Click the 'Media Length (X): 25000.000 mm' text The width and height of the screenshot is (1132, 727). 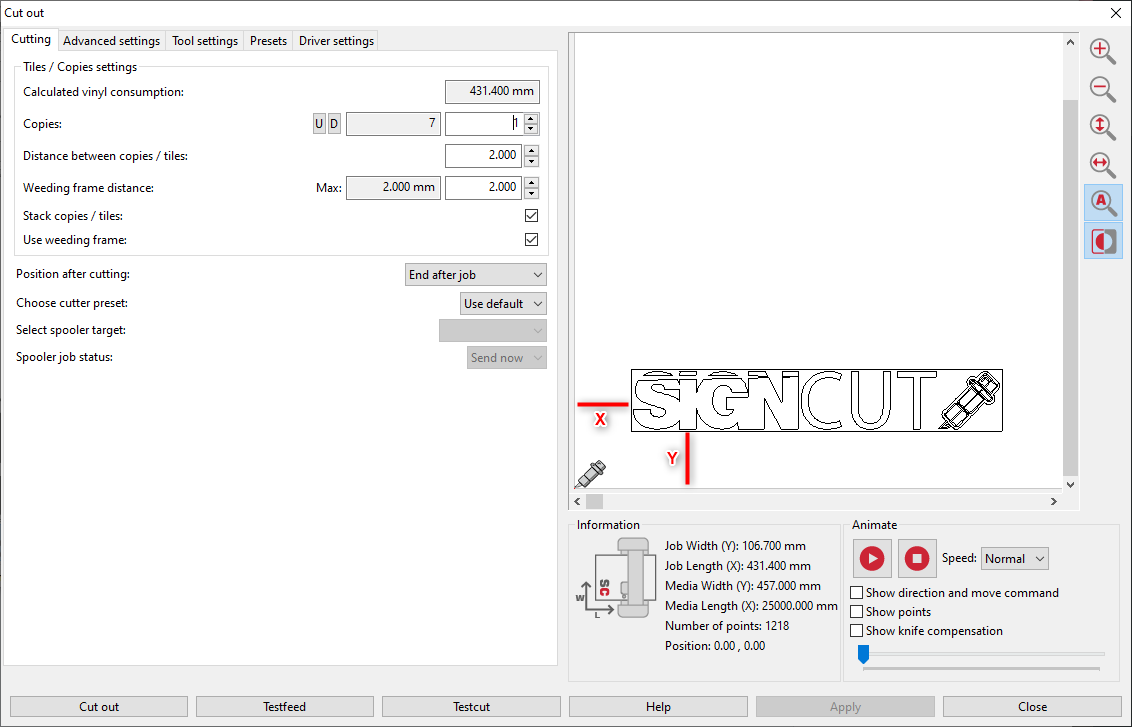(x=752, y=606)
